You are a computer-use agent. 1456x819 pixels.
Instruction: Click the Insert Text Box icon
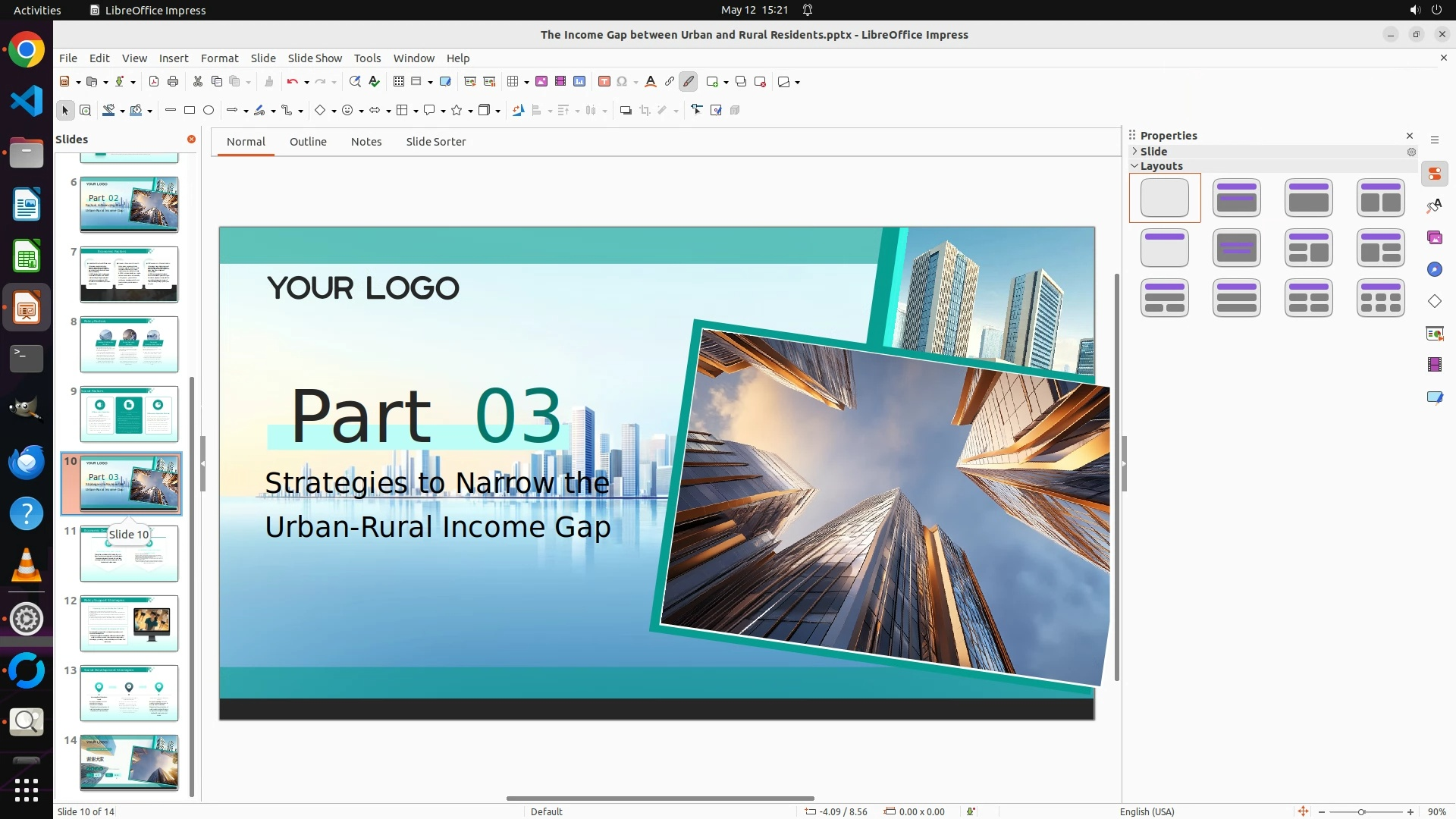click(604, 82)
